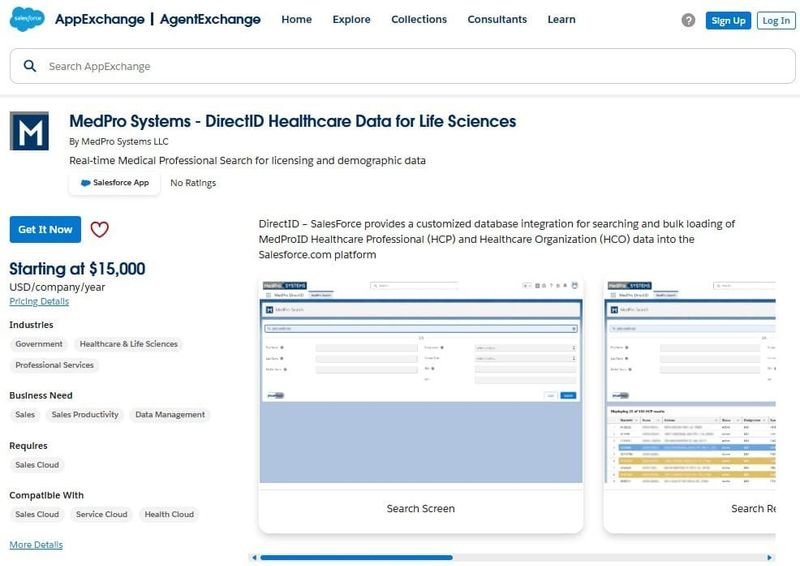800x566 pixels.
Task: Click the Health Cloud tag
Action: (169, 514)
